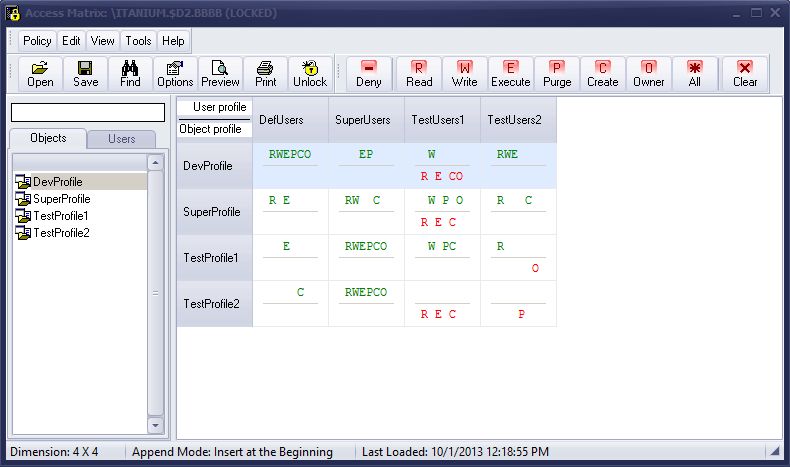Viewport: 790px width, 467px height.
Task: Click the search input field above tabs
Action: click(x=88, y=112)
